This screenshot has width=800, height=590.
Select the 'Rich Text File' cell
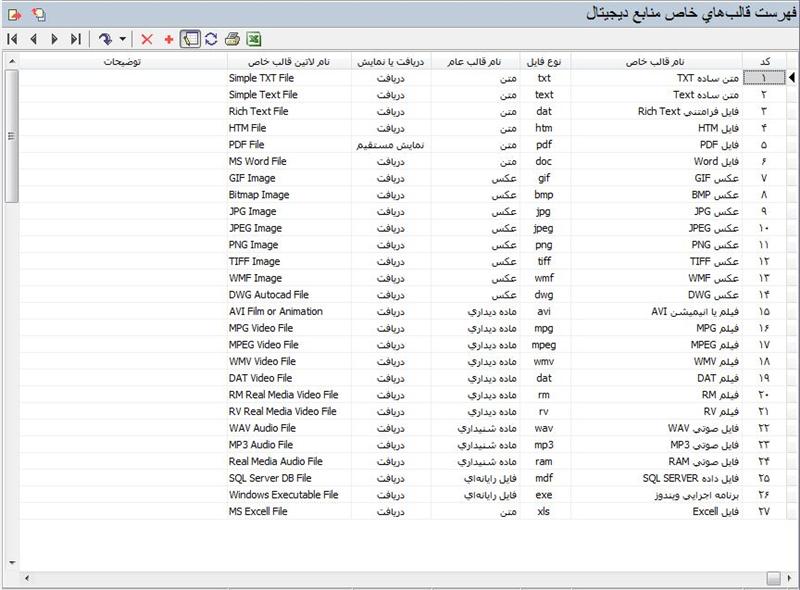tap(289, 111)
